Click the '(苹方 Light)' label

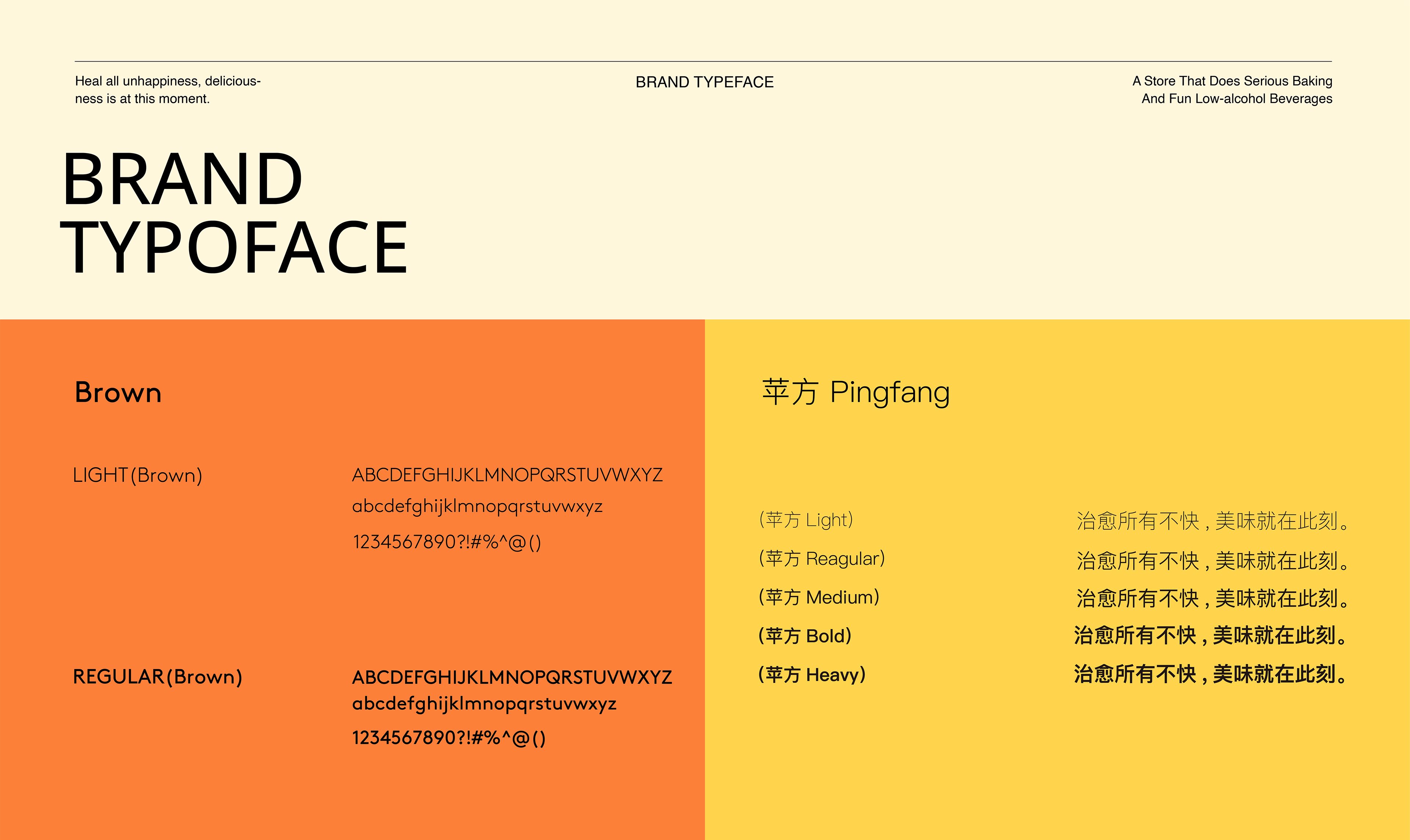806,520
